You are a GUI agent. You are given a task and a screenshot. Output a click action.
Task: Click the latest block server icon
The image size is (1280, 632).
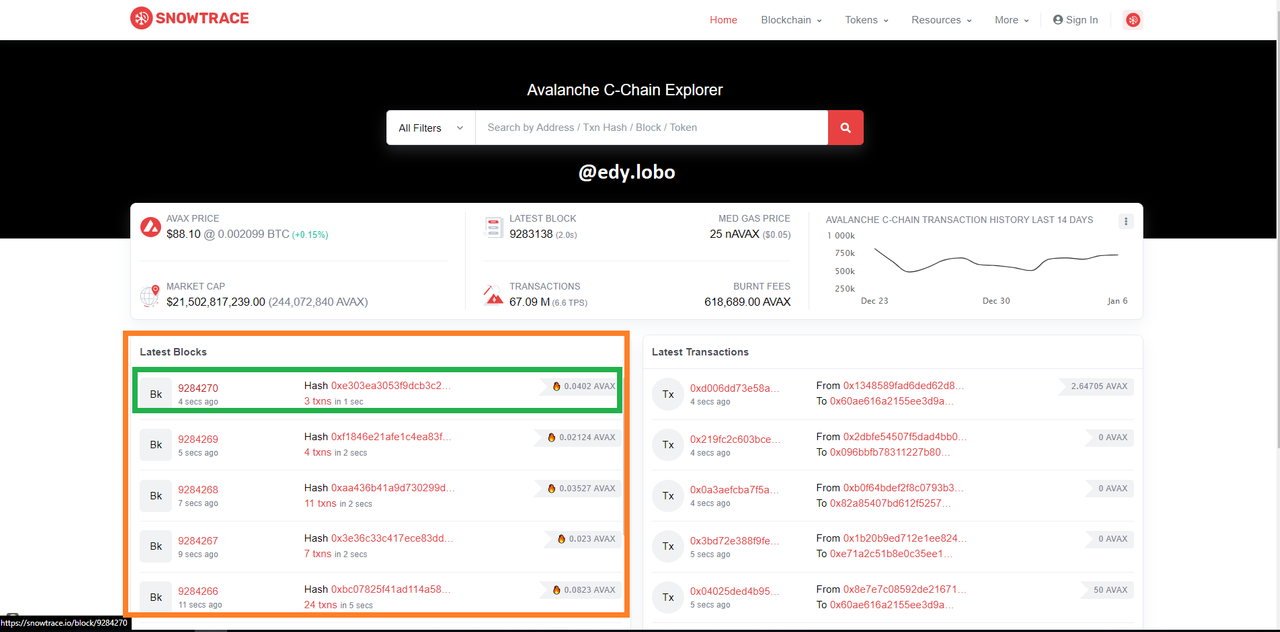point(493,227)
